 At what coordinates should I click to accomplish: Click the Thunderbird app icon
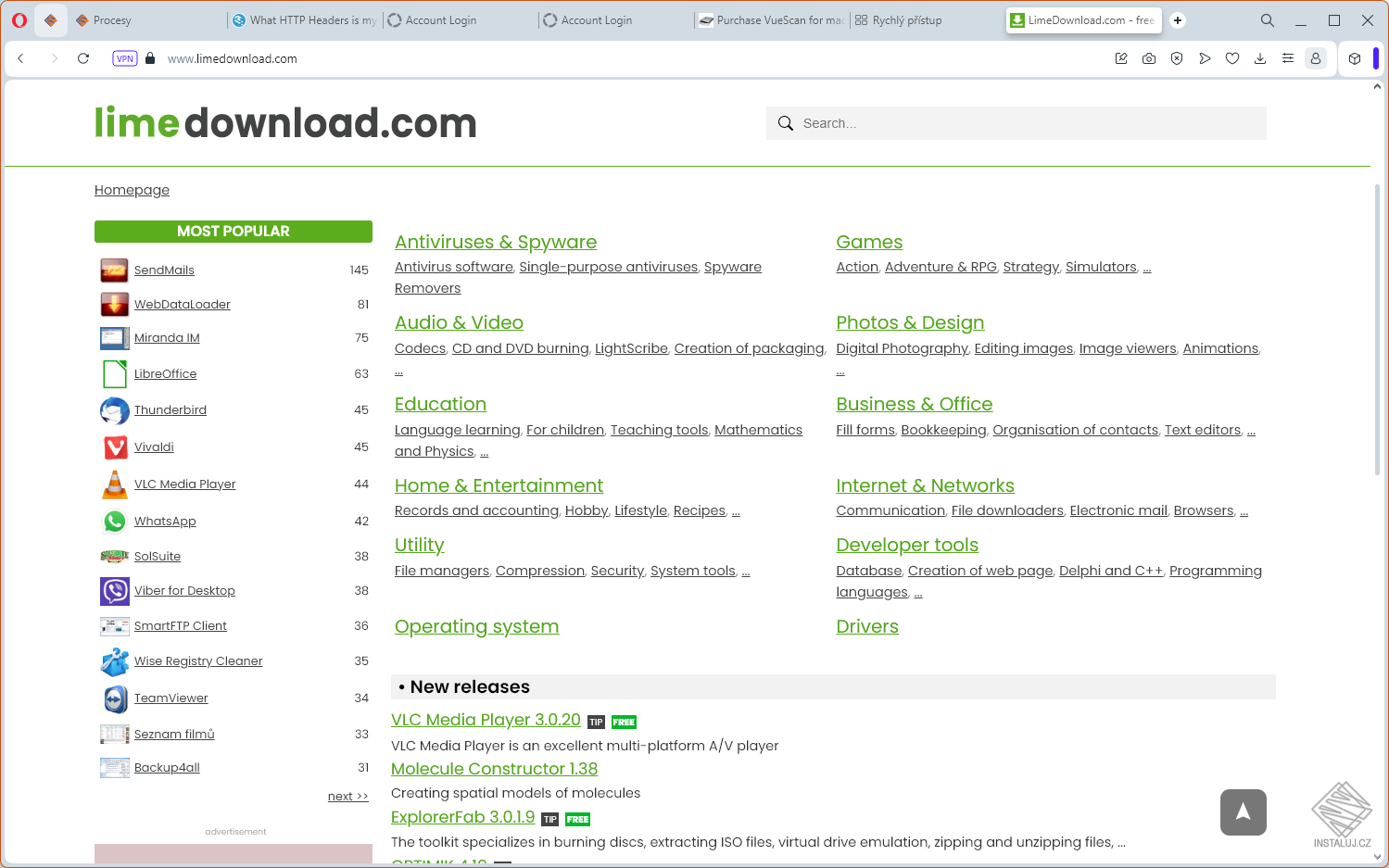tap(114, 409)
